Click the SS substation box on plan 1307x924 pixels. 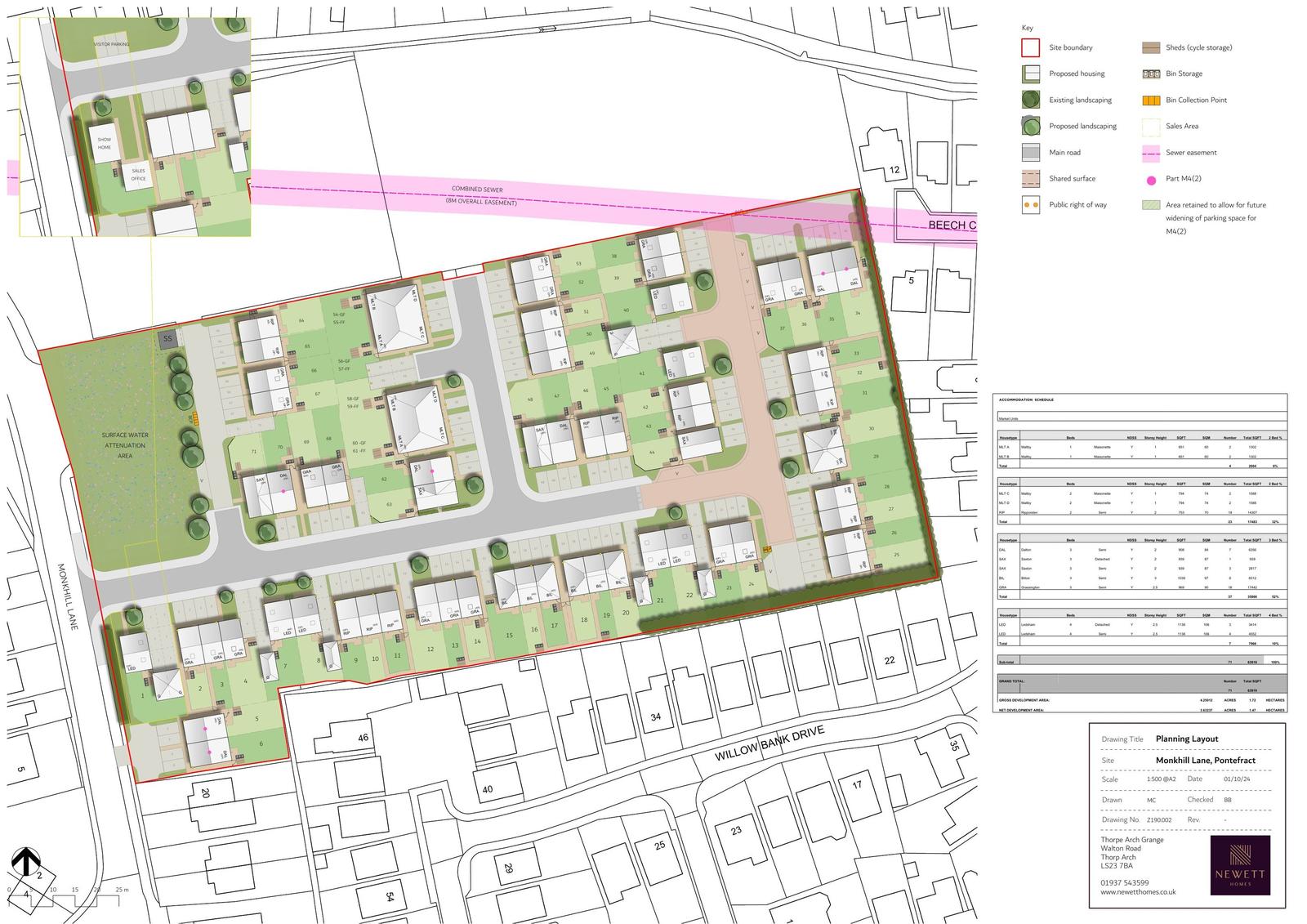(168, 338)
